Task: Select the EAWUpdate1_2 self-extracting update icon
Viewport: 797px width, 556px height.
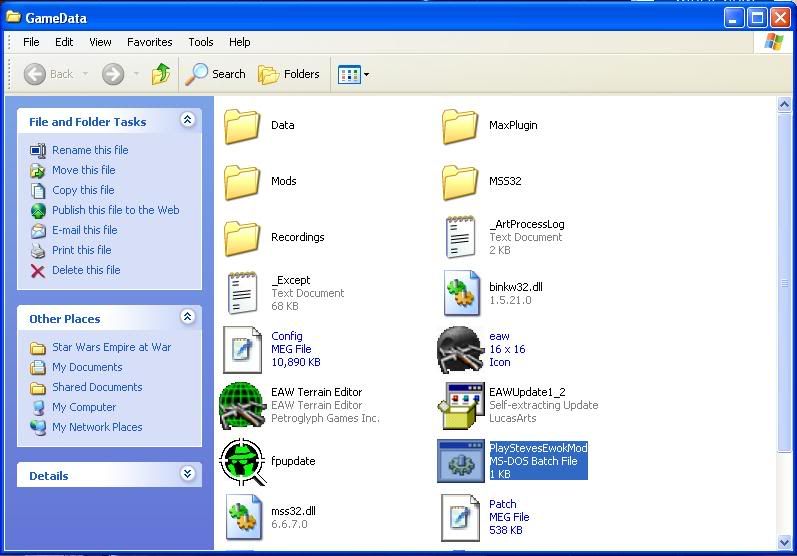Action: (x=460, y=405)
